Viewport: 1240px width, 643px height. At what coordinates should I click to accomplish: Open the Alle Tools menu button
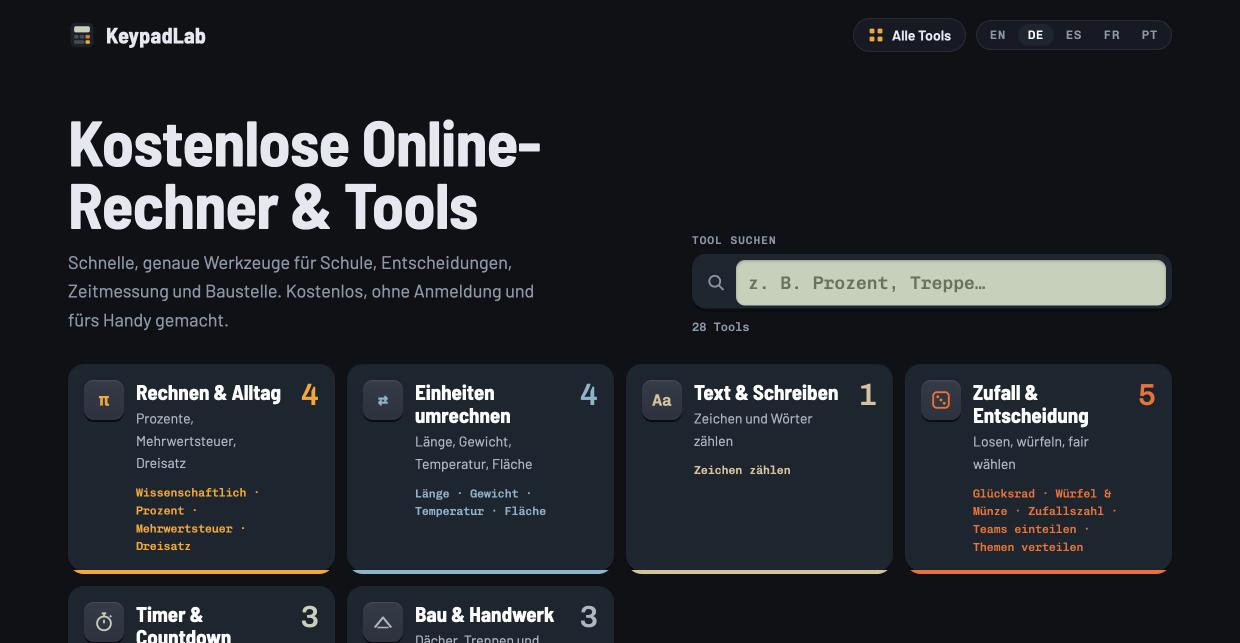point(909,35)
